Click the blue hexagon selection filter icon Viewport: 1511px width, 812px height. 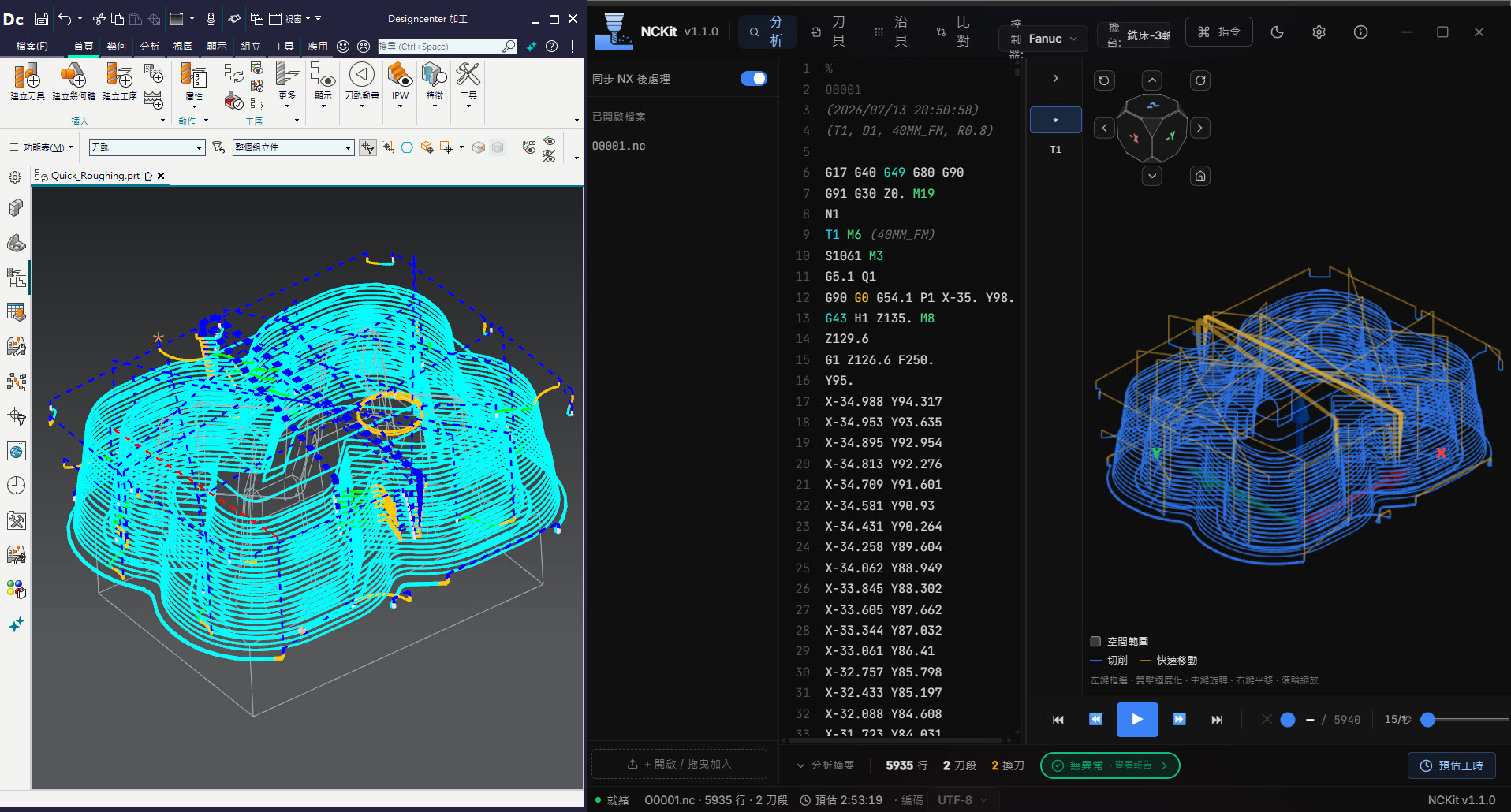tap(407, 147)
